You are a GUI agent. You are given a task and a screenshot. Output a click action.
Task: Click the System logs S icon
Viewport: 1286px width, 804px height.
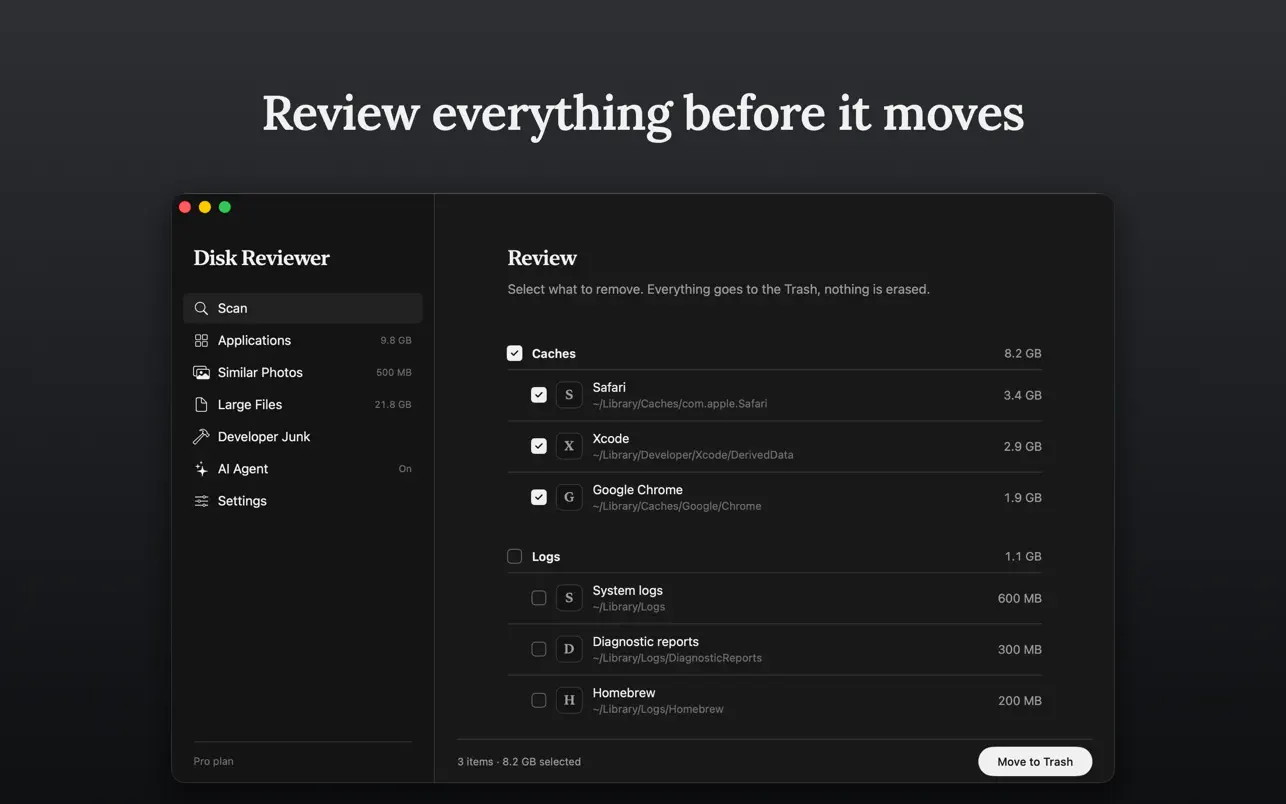pyautogui.click(x=569, y=598)
